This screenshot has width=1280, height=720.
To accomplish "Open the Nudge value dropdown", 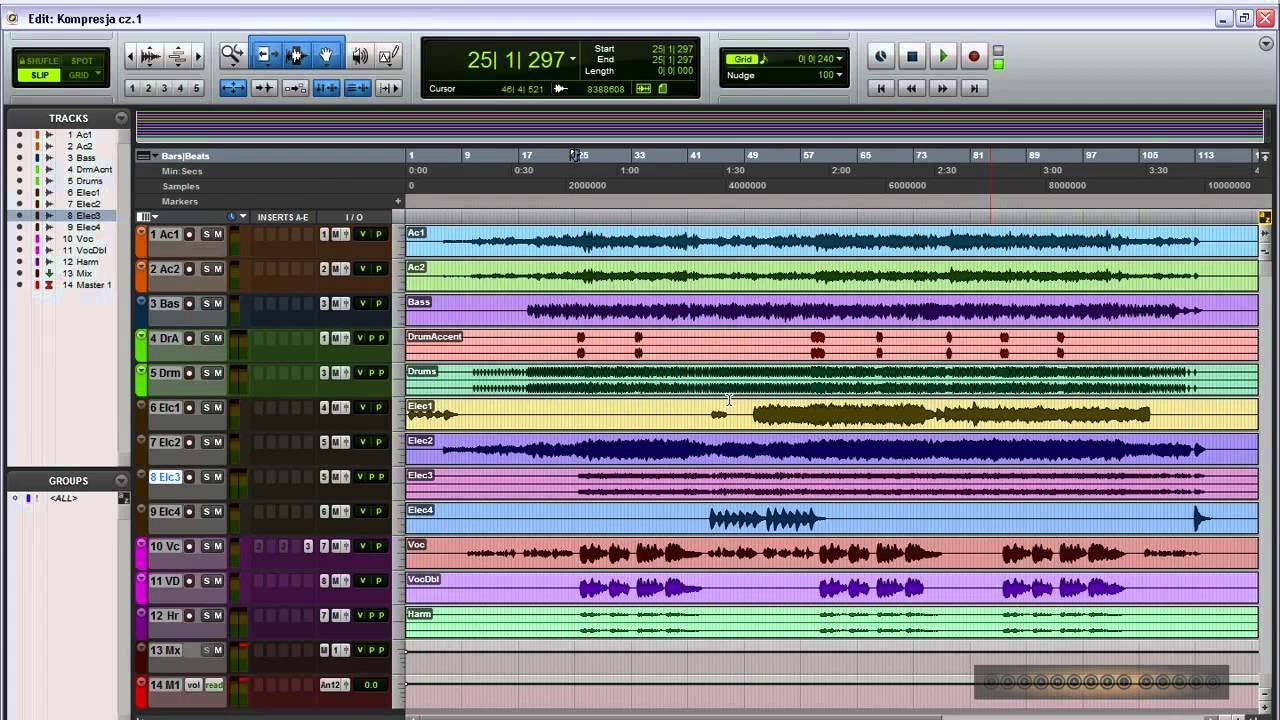I will pos(839,75).
